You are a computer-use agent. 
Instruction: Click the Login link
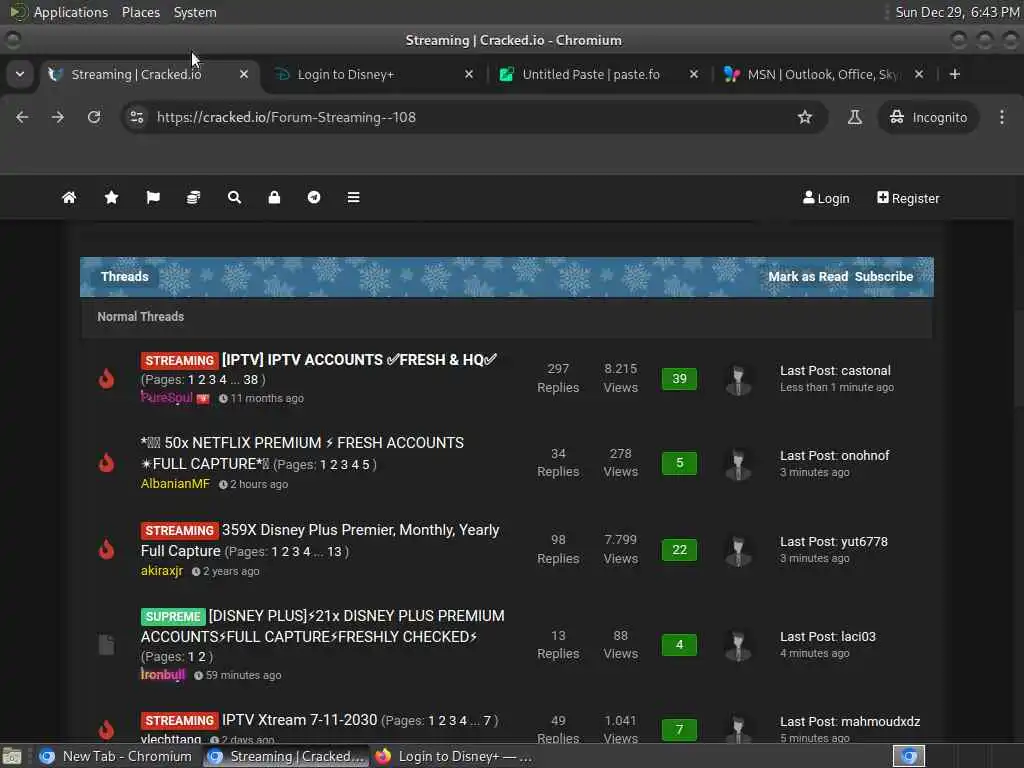[x=826, y=198]
